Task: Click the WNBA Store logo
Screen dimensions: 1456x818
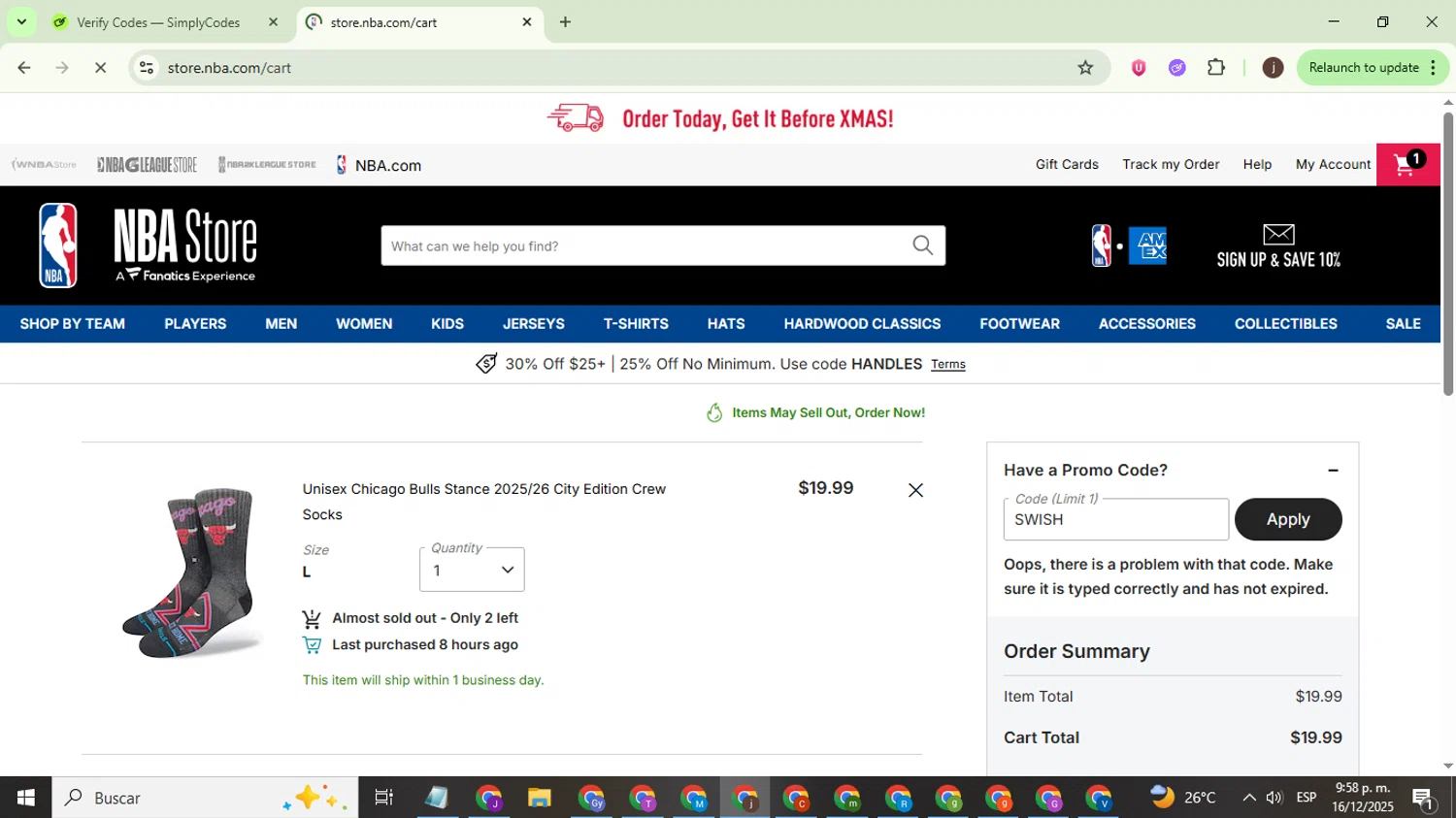Action: click(x=44, y=165)
